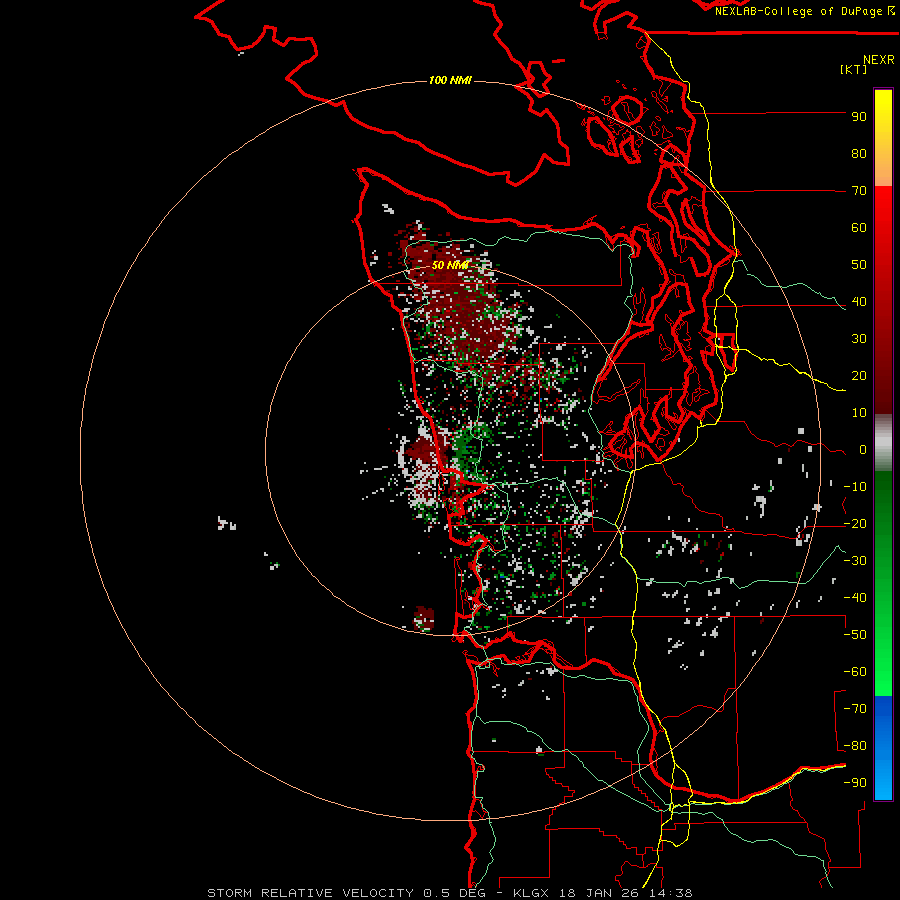Click the 50 NMI range ring label
This screenshot has height=900, width=900.
click(x=450, y=265)
